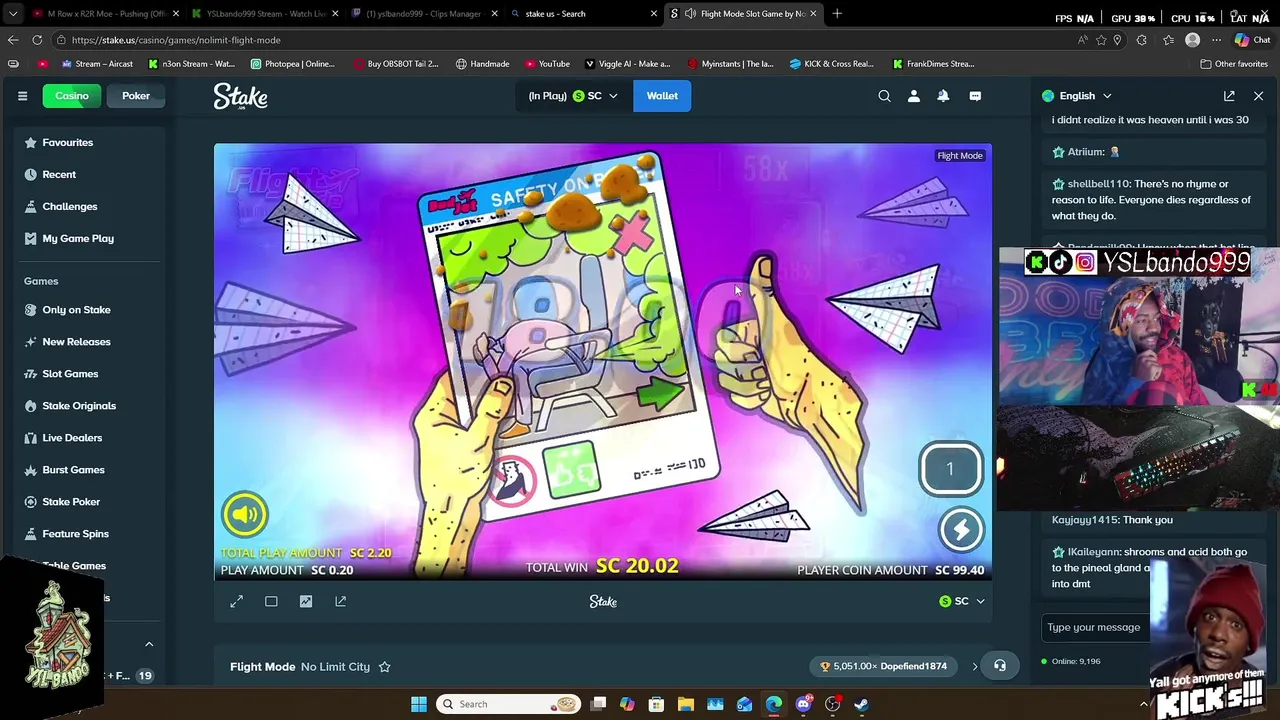Open Other favorites folder
This screenshot has height=720, width=1280.
[1234, 64]
